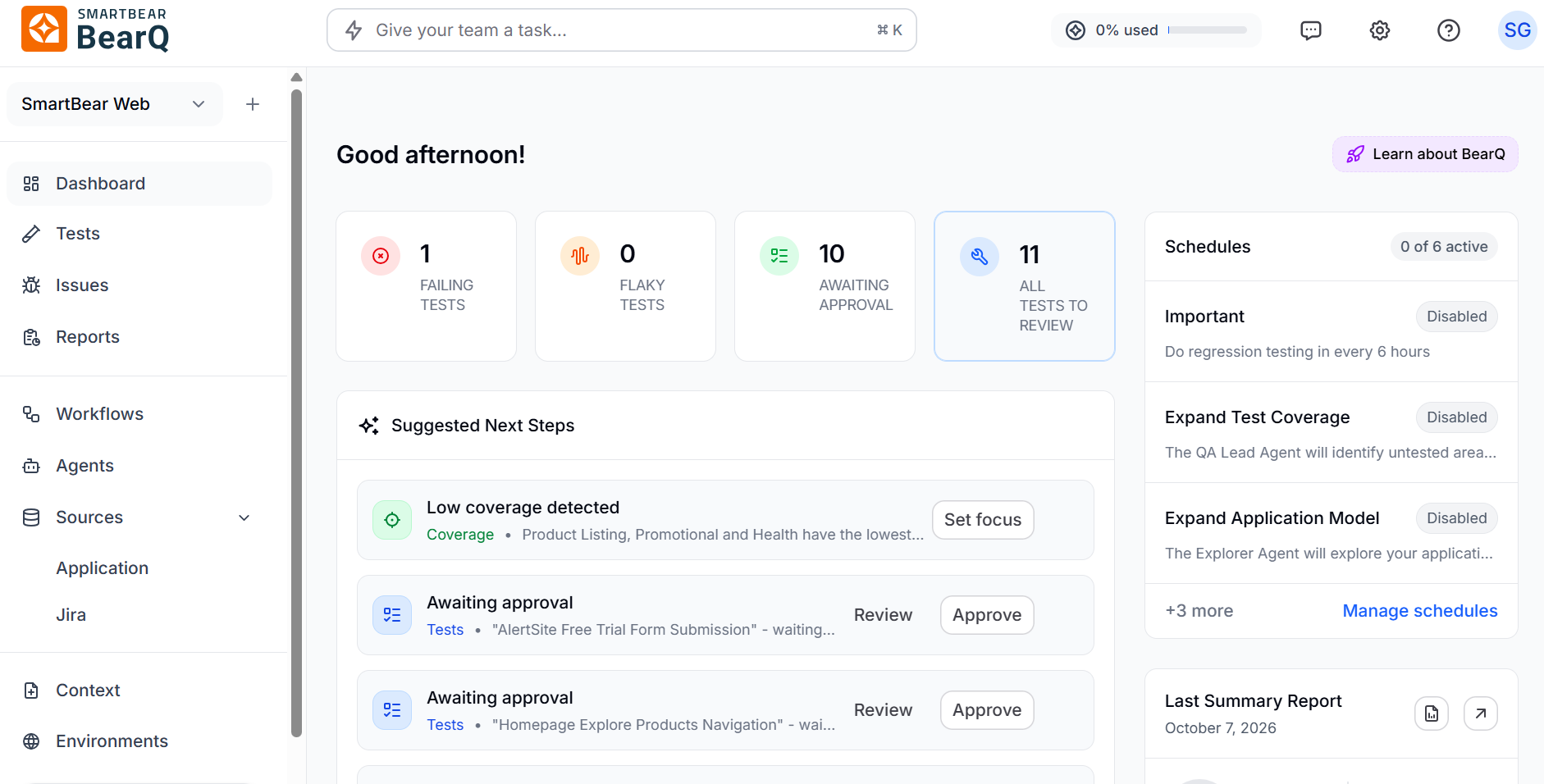Screen dimensions: 1544x784
Task: Approve the AlertSite Free Trial Form test
Action: tap(987, 615)
